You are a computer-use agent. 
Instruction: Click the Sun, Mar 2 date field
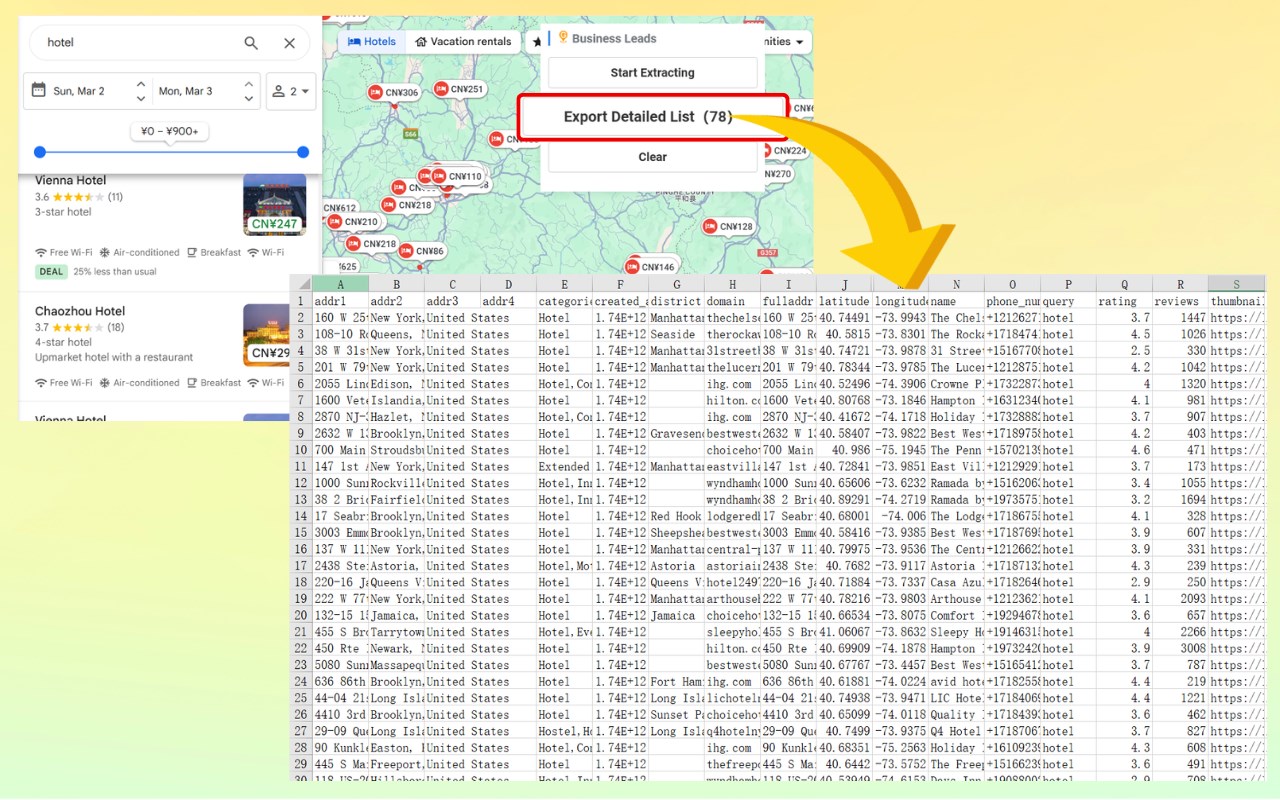click(x=79, y=91)
